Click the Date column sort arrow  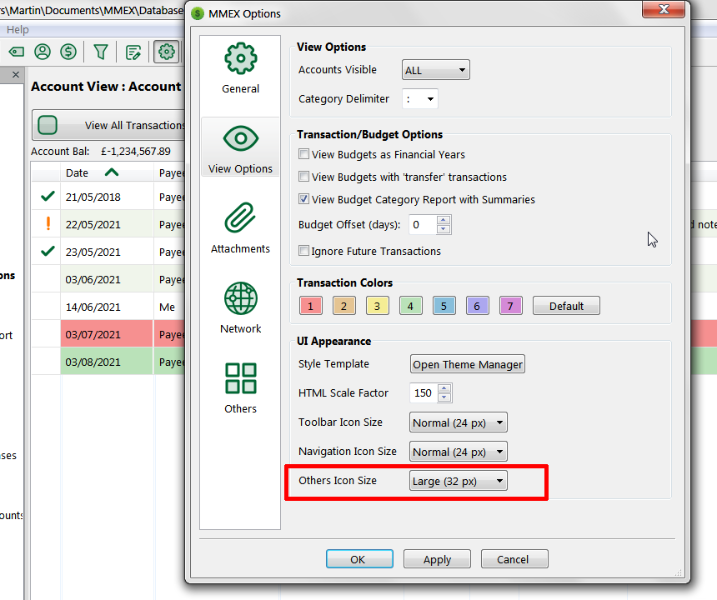[x=112, y=172]
